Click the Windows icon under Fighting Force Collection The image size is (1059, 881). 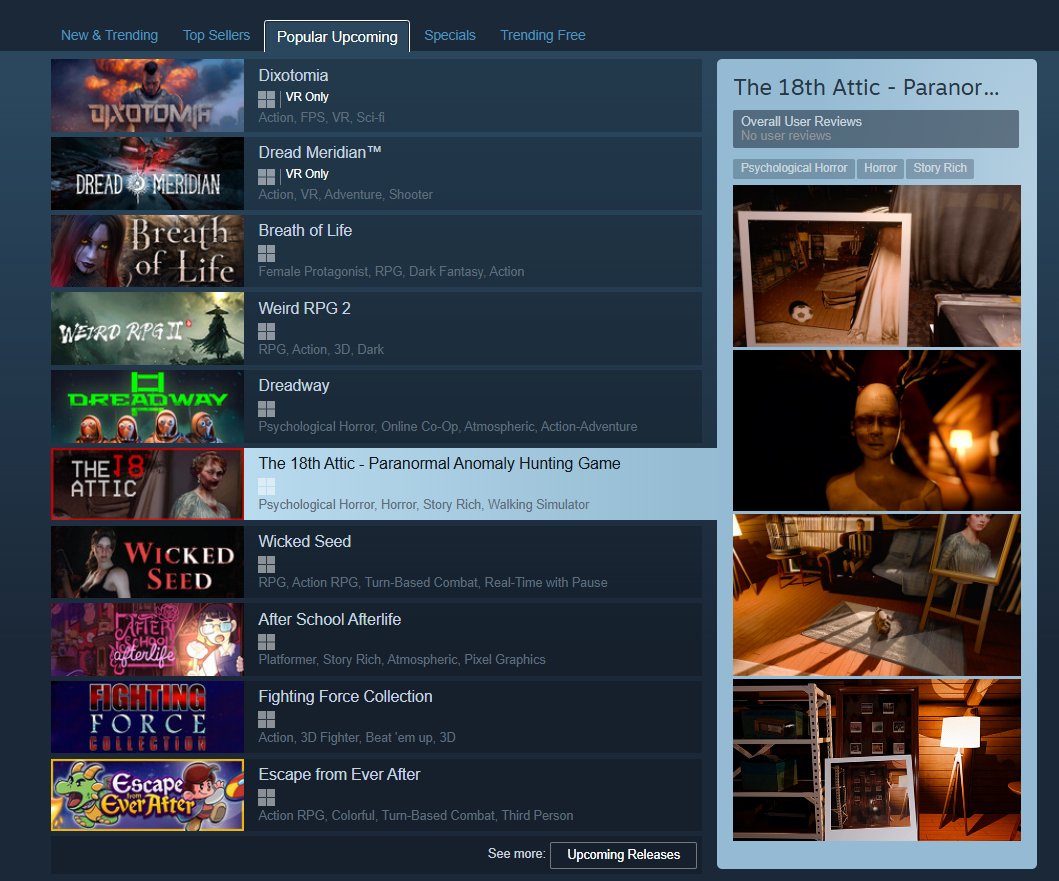[266, 720]
